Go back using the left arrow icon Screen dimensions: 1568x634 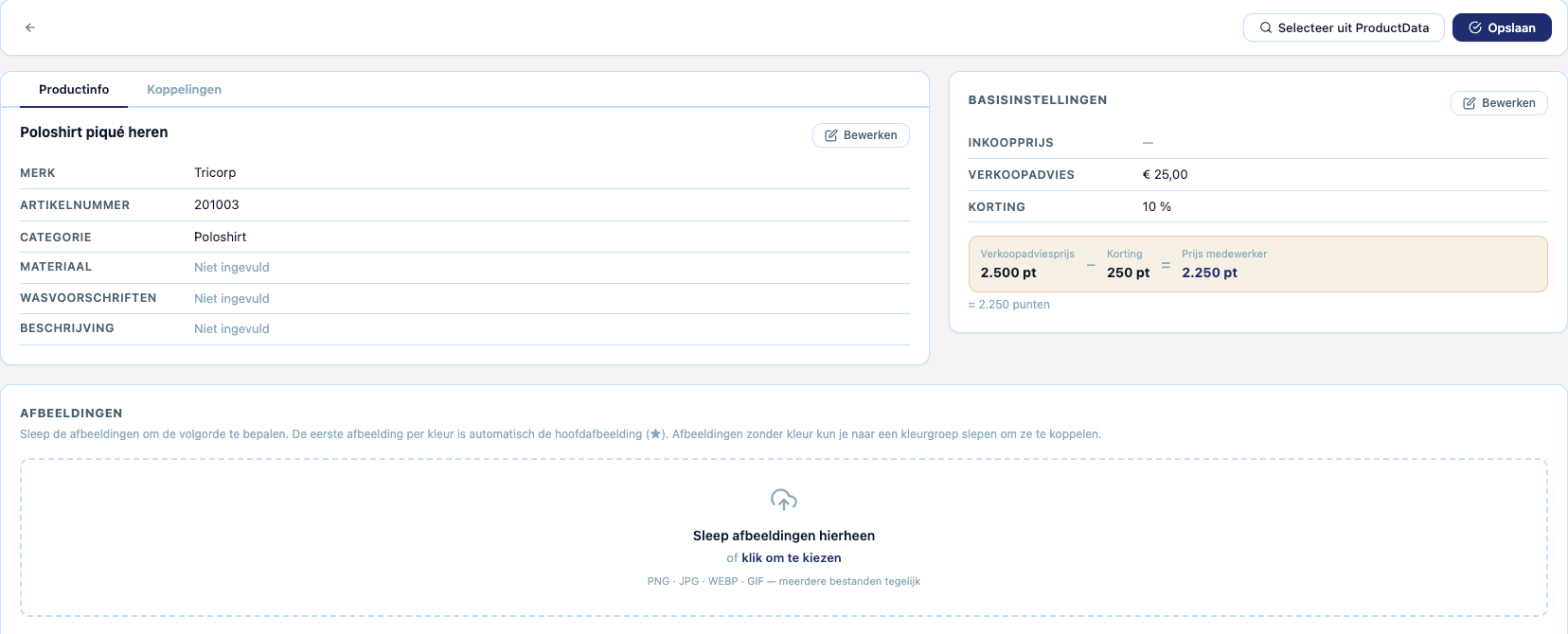click(x=30, y=28)
